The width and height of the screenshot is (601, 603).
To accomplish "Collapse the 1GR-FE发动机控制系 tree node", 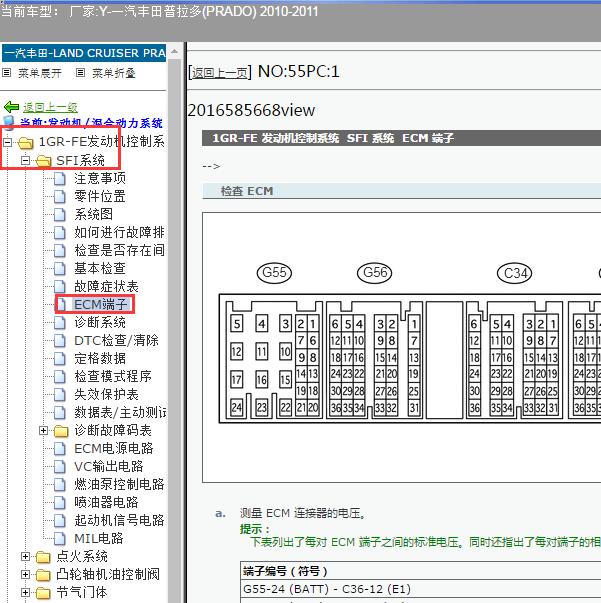I will coord(7,143).
